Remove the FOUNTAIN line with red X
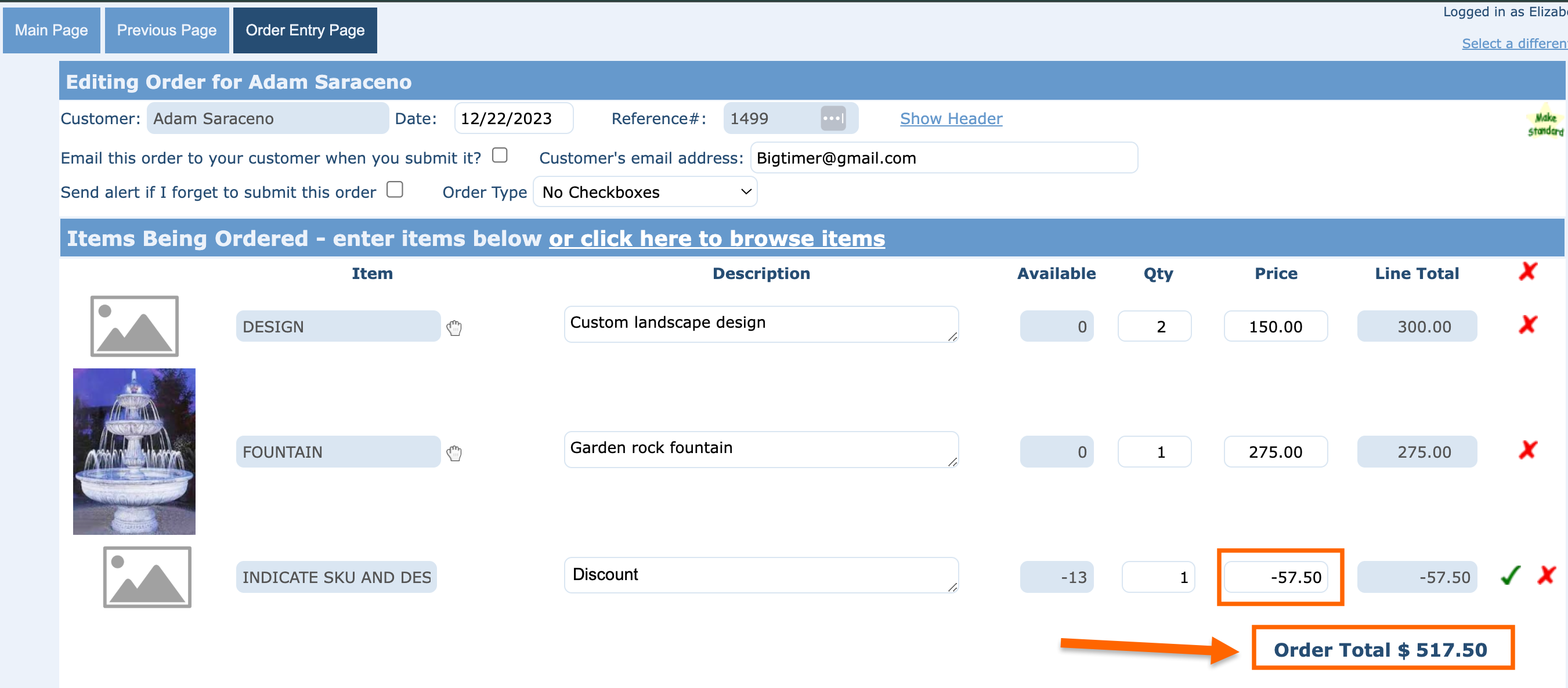Screen dimensions: 1568x688 (x=1527, y=450)
